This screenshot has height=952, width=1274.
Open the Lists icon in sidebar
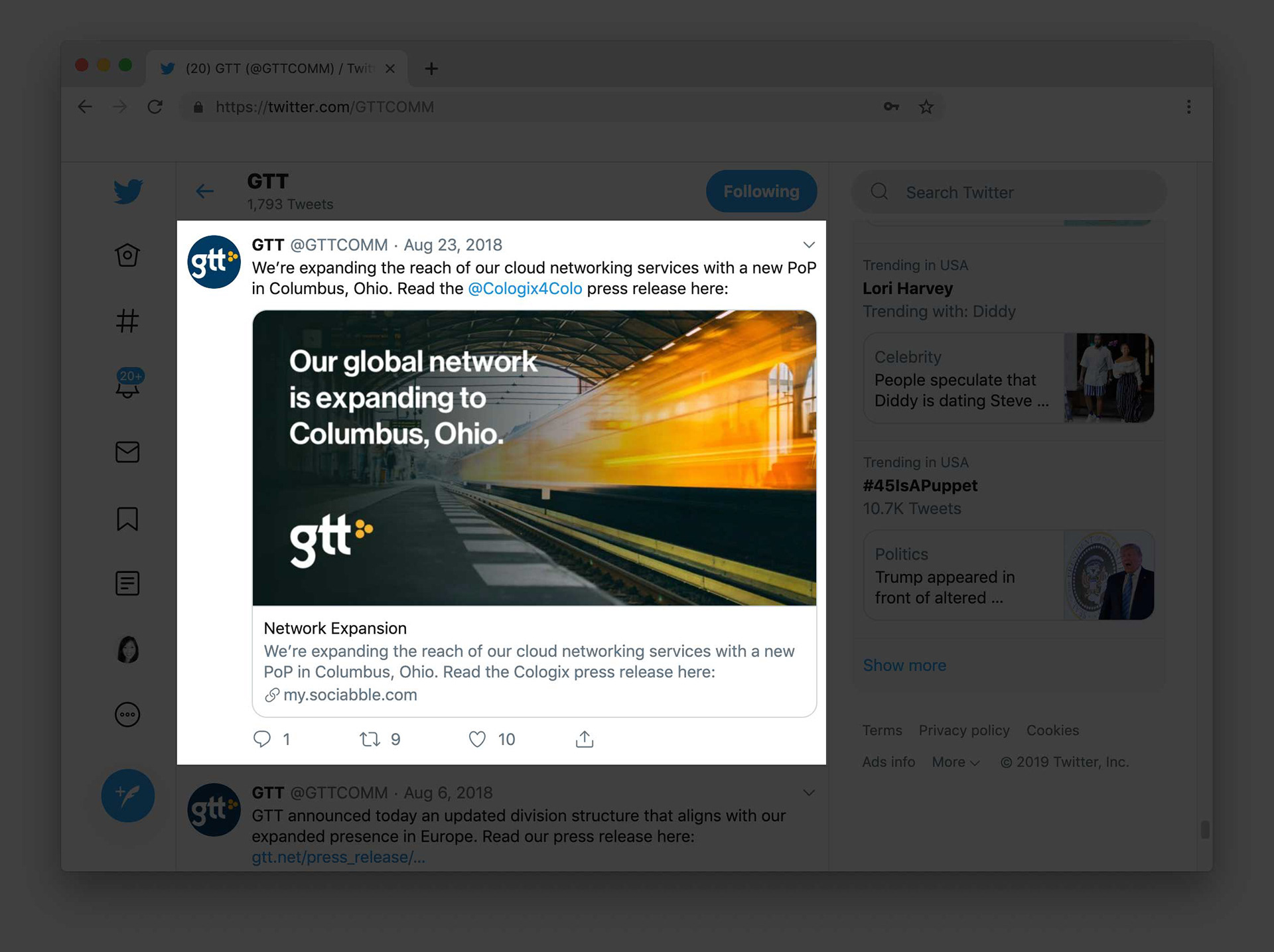[127, 584]
